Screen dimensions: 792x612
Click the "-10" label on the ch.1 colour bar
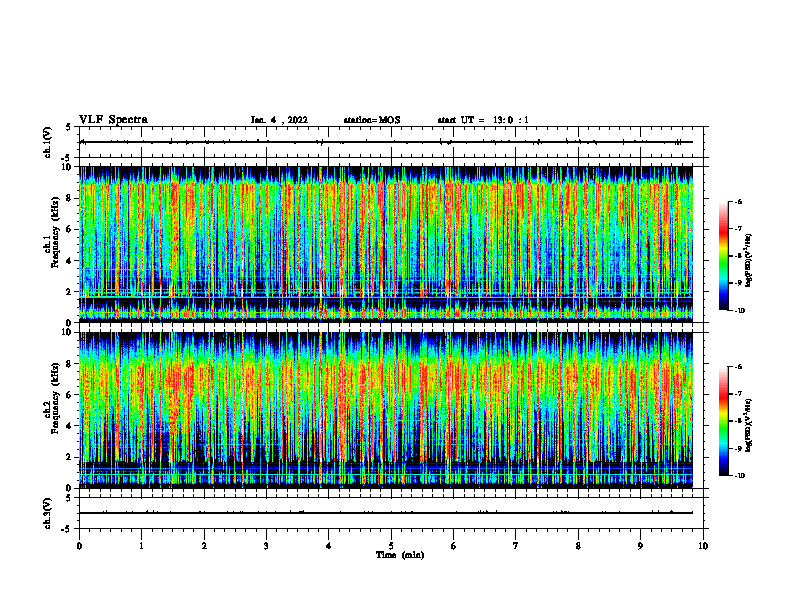[739, 311]
